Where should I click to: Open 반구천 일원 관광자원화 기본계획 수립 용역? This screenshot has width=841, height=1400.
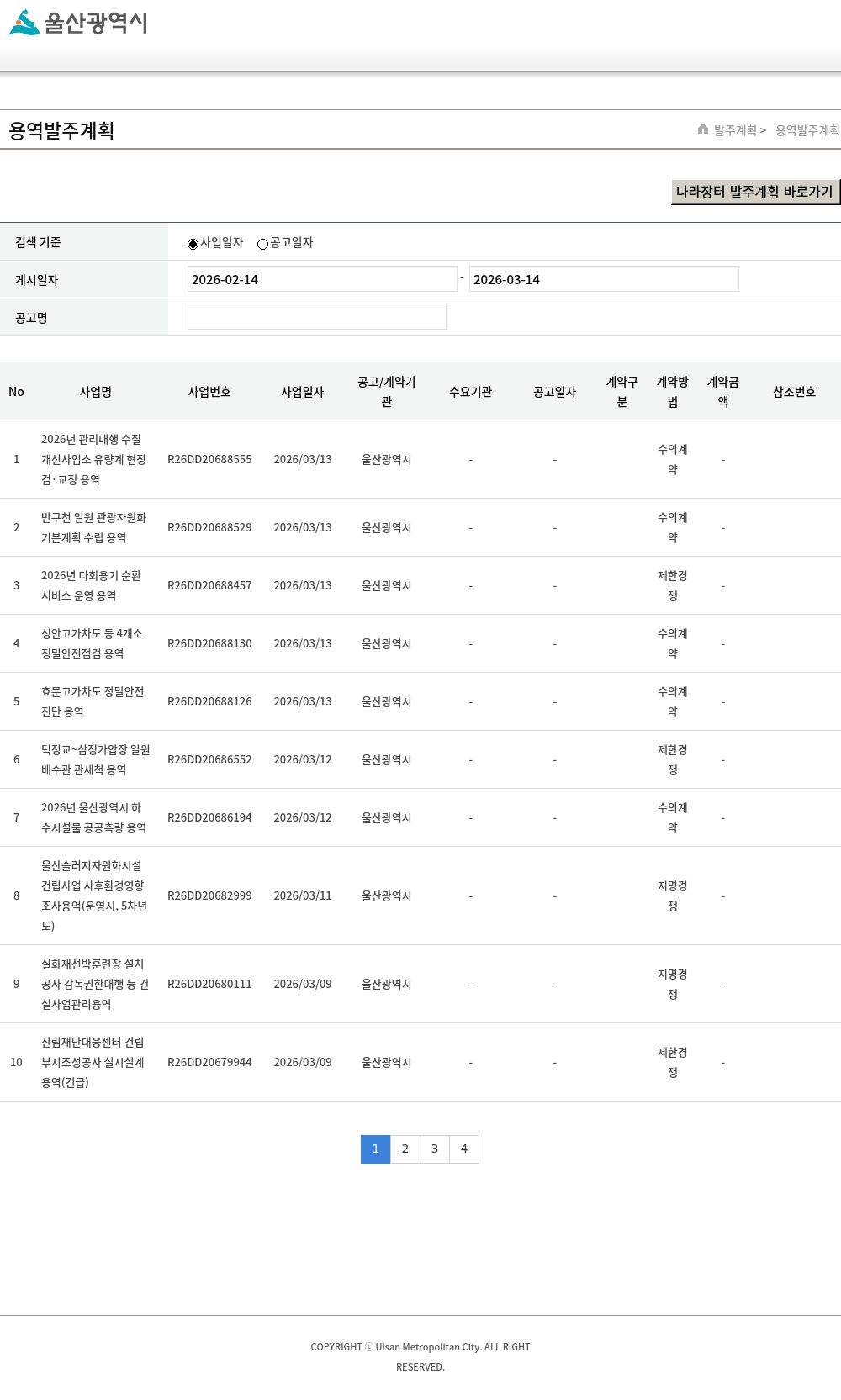[x=94, y=527]
